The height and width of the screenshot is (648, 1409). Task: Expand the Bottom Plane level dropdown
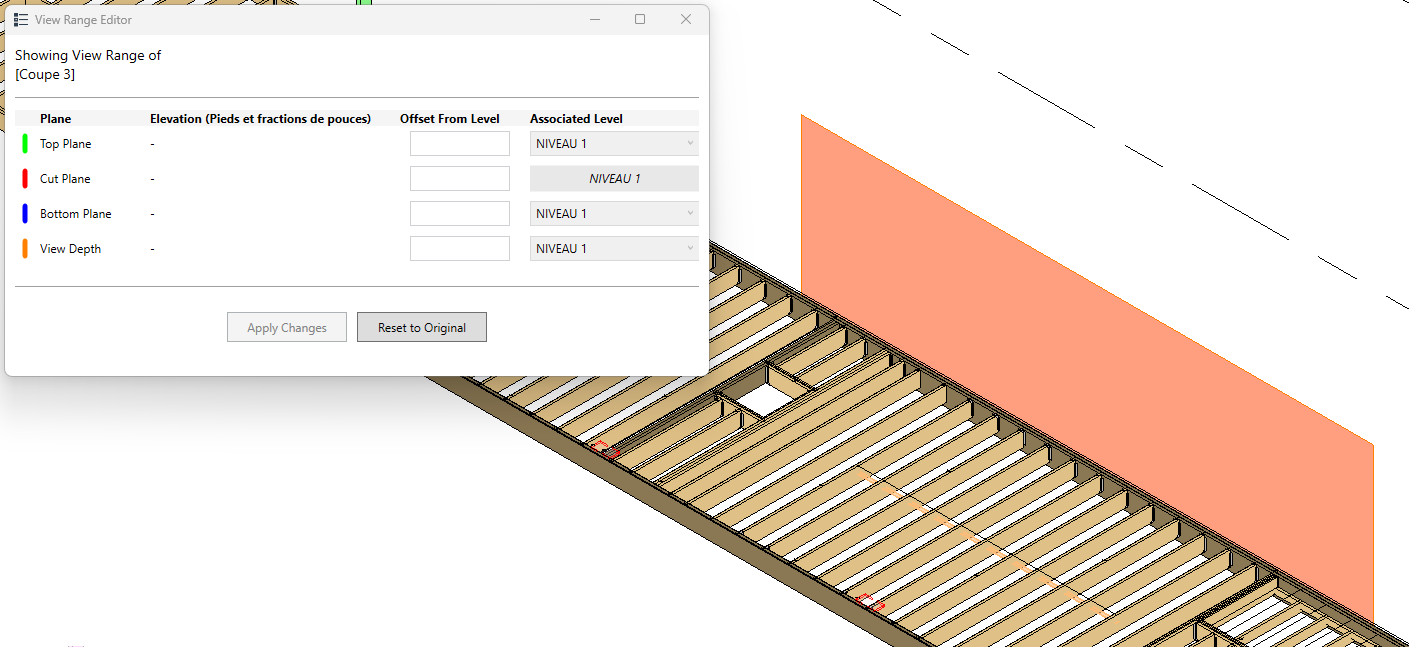click(613, 214)
